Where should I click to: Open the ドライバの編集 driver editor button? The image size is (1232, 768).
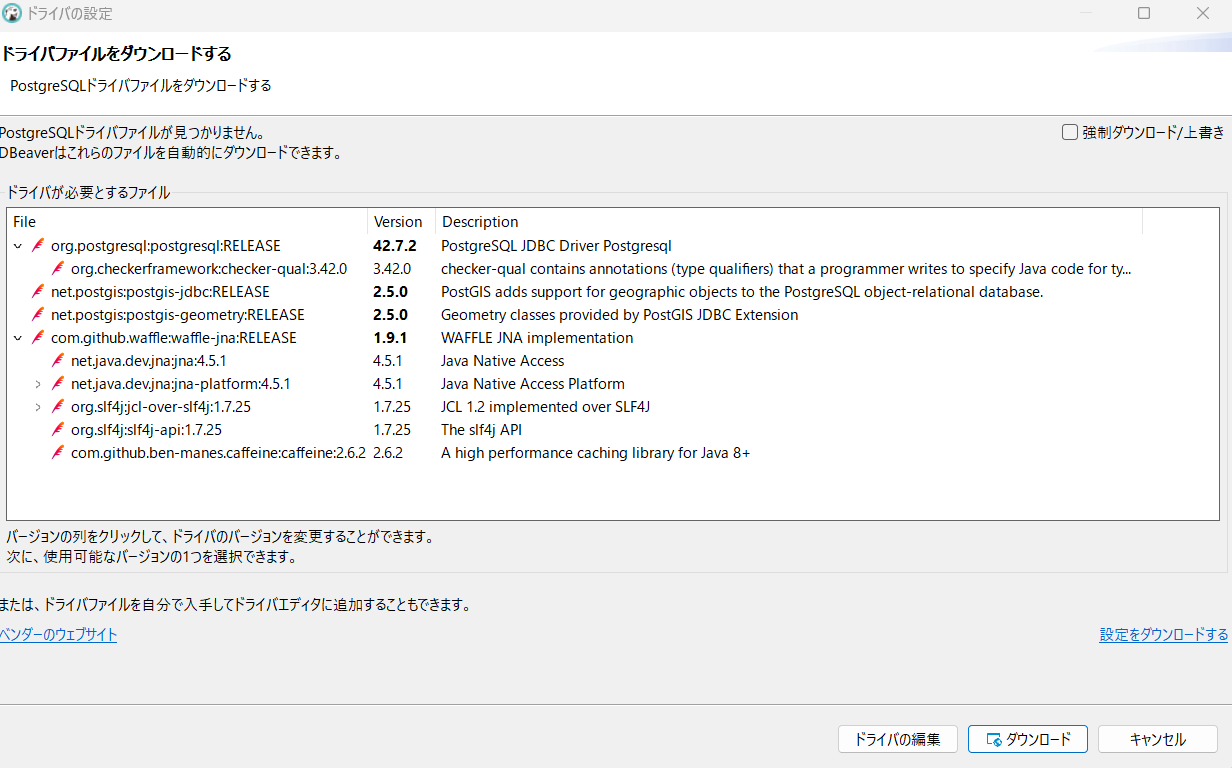(x=897, y=740)
